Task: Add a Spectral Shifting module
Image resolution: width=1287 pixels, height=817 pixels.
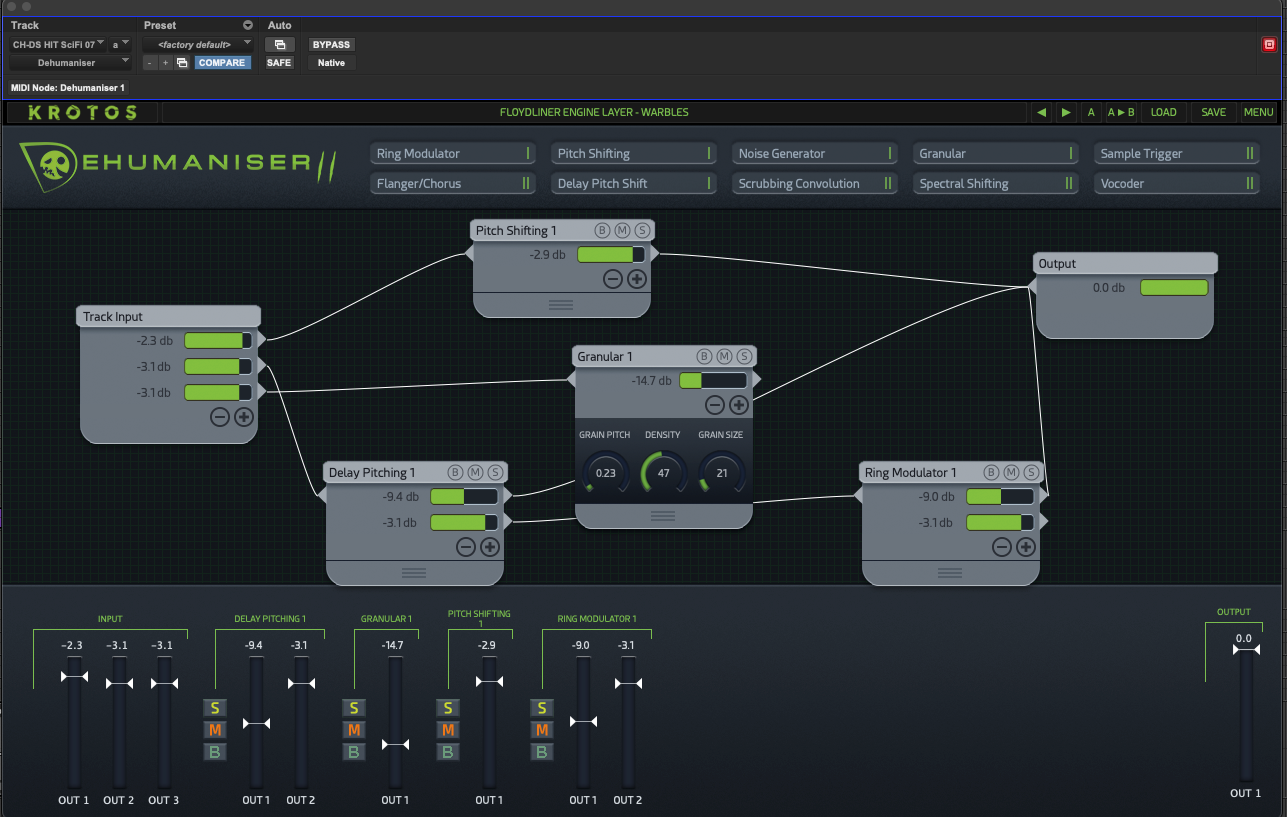Action: [x=996, y=184]
